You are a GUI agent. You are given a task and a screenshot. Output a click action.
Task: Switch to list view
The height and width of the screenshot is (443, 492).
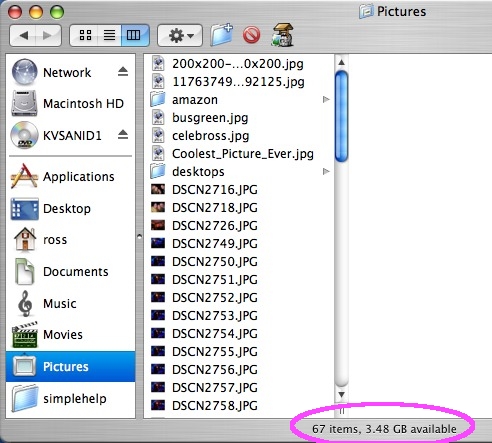tap(109, 35)
